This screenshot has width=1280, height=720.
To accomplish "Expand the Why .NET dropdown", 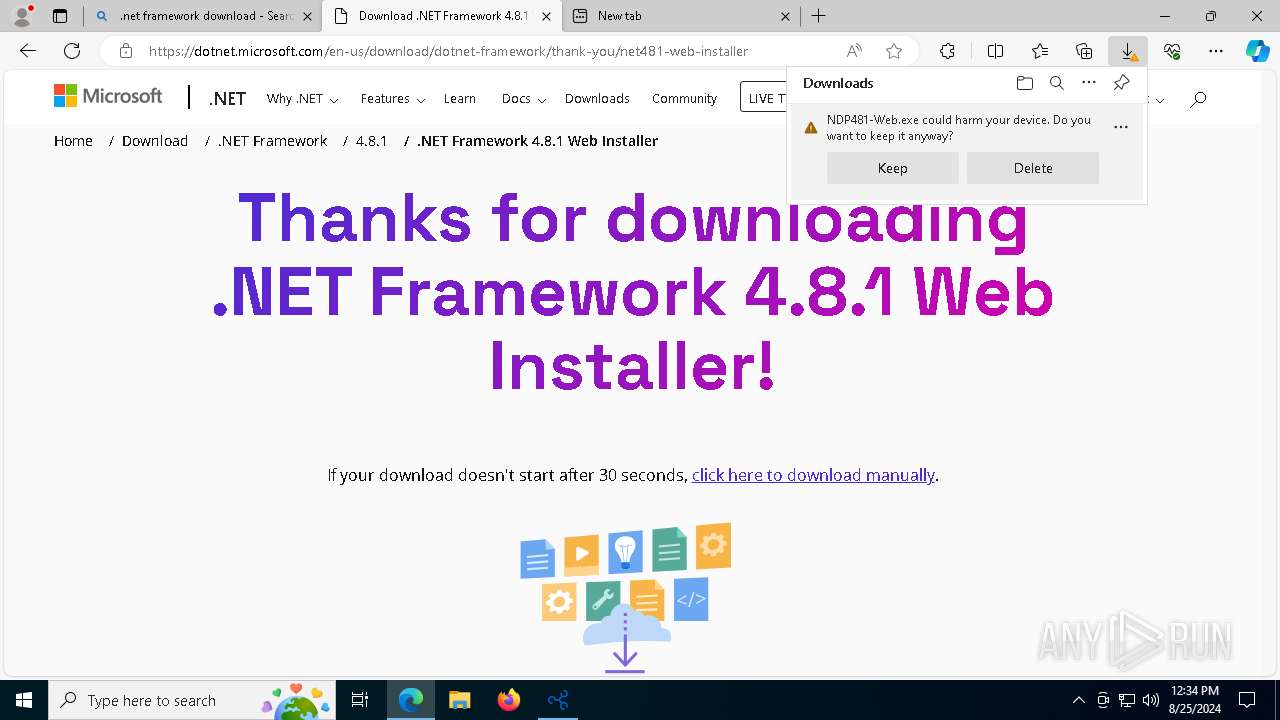I will click(x=302, y=98).
